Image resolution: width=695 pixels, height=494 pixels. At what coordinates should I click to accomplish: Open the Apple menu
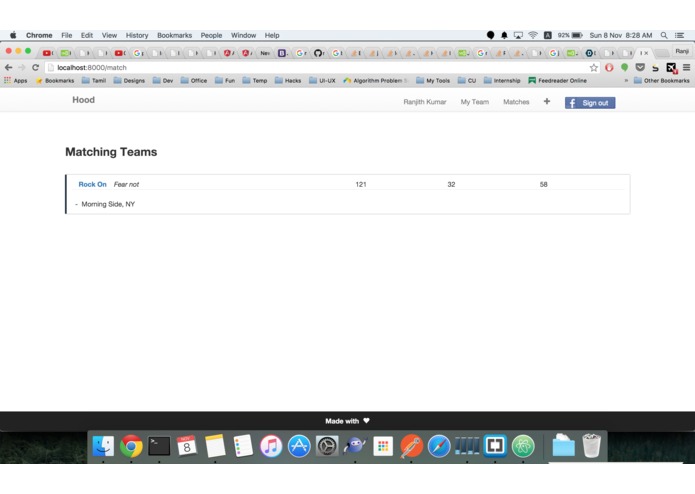coord(13,35)
